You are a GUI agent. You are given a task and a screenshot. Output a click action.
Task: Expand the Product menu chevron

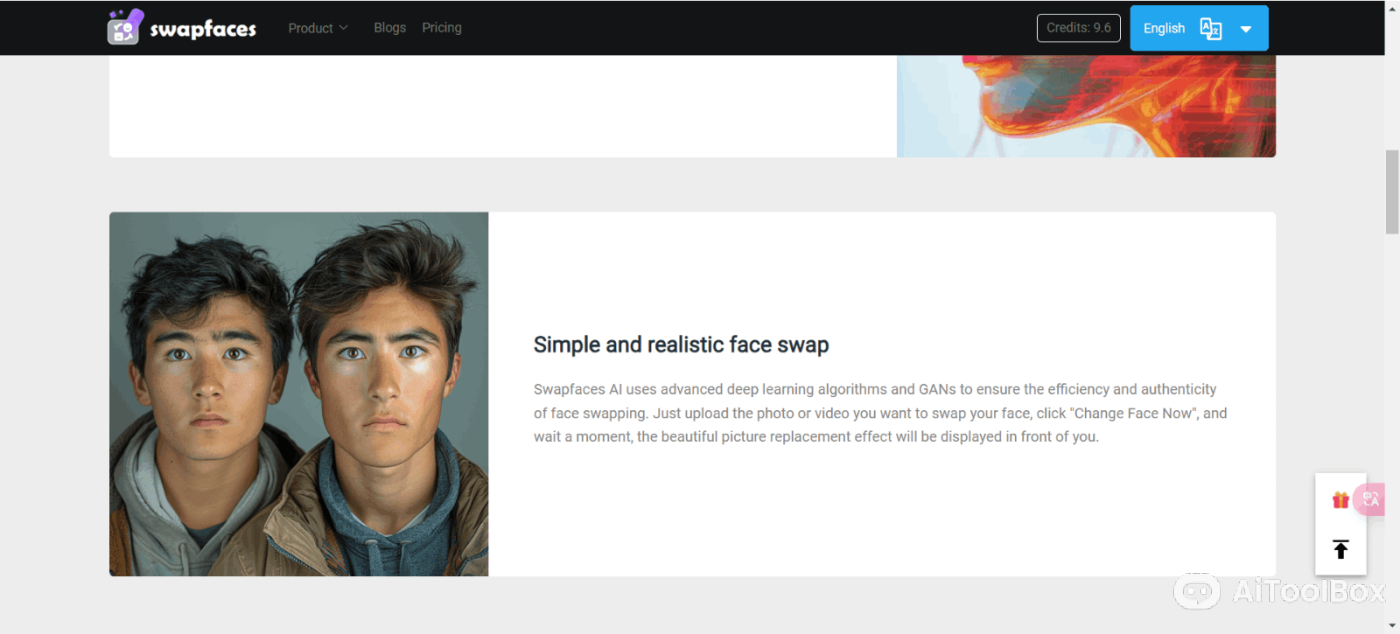[344, 28]
